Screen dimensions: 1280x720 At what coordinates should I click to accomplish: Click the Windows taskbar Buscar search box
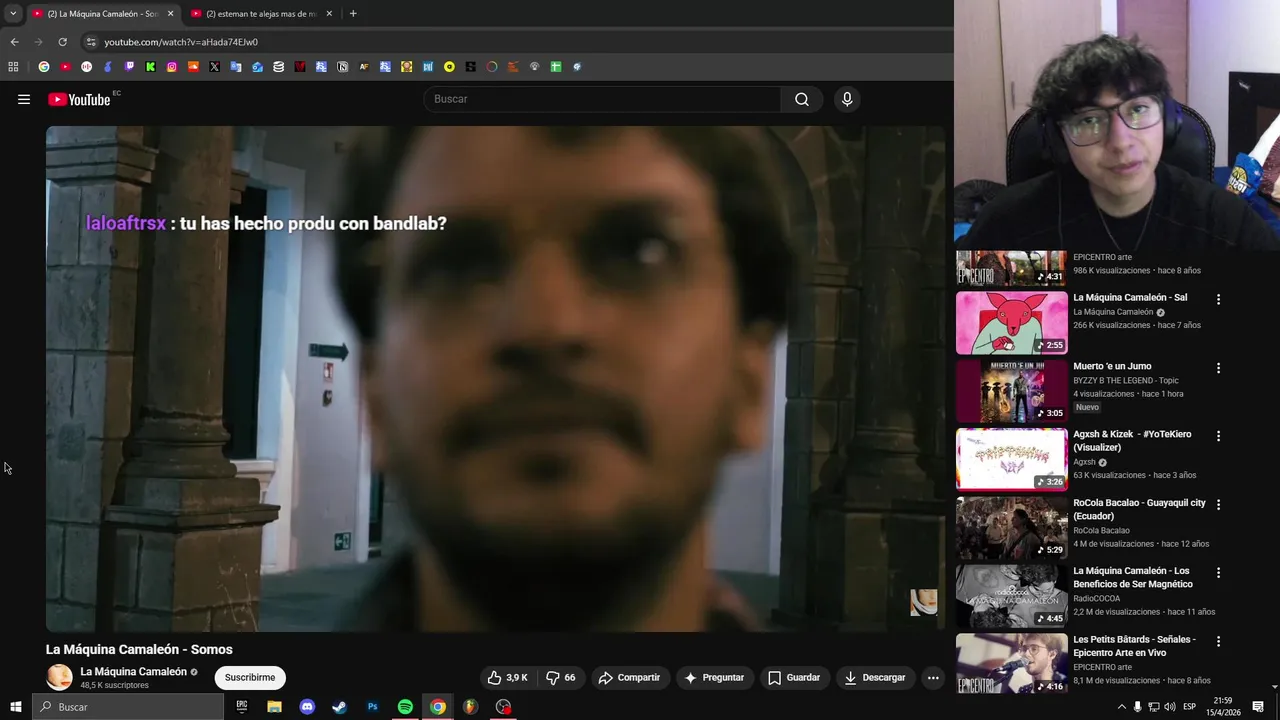tap(128, 707)
